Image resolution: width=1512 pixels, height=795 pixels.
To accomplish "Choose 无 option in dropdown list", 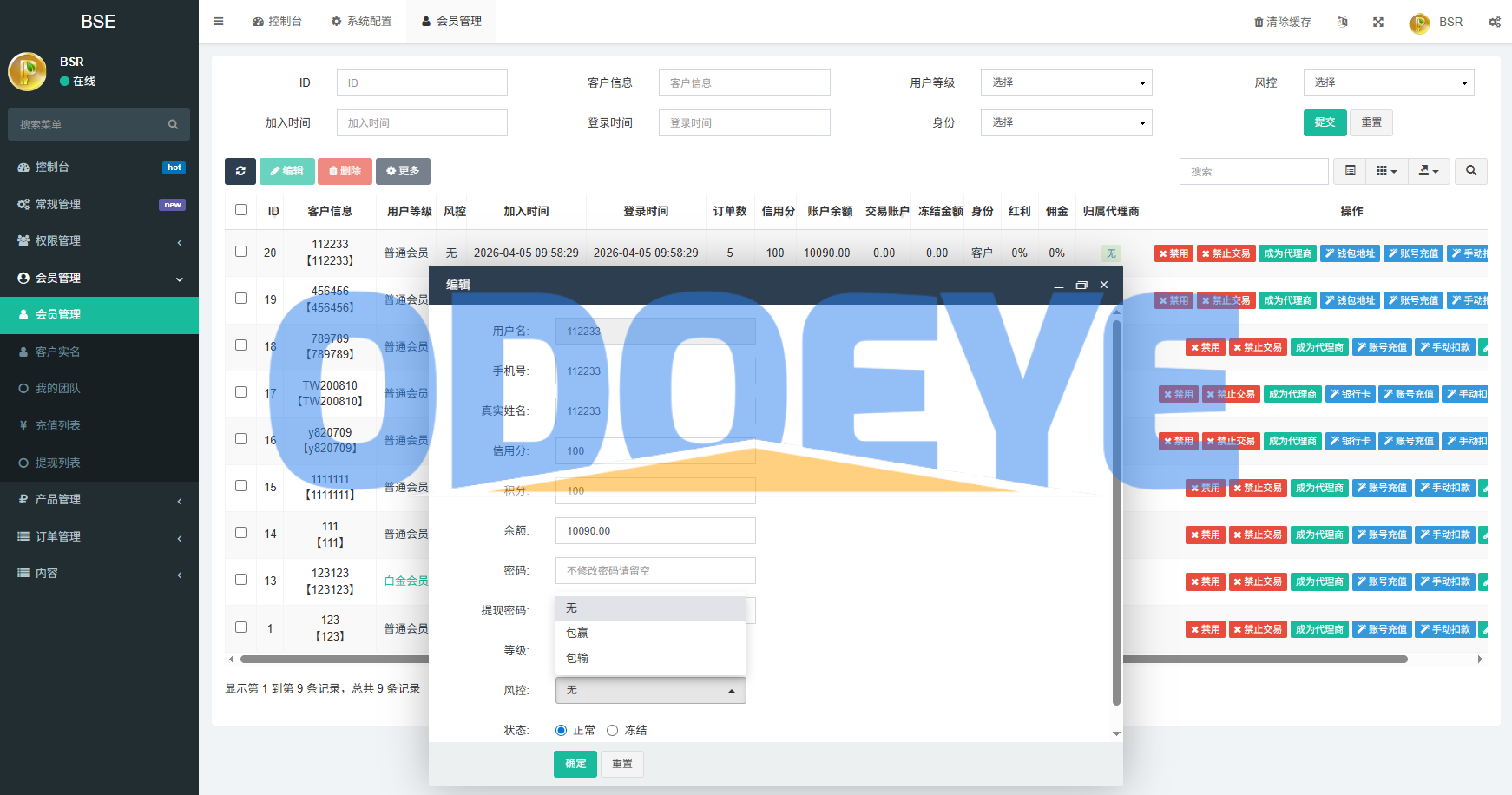I will tap(651, 608).
